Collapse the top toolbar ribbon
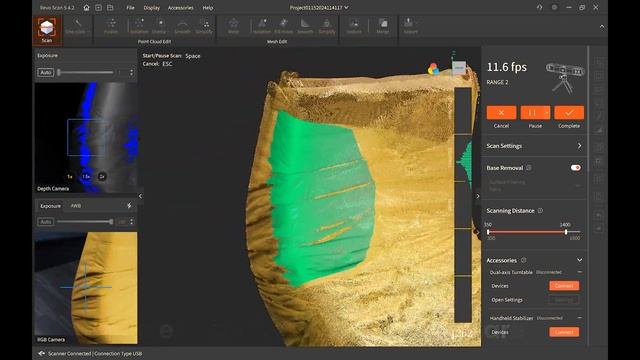640x360 pixels. point(602,27)
